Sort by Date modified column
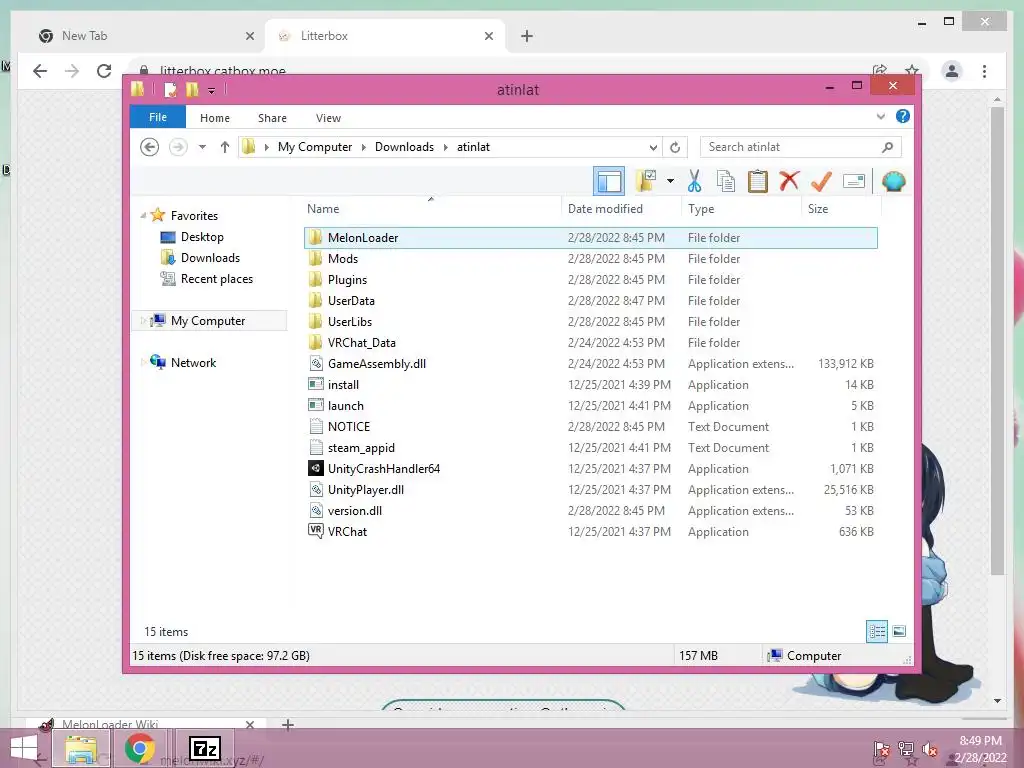 621,208
